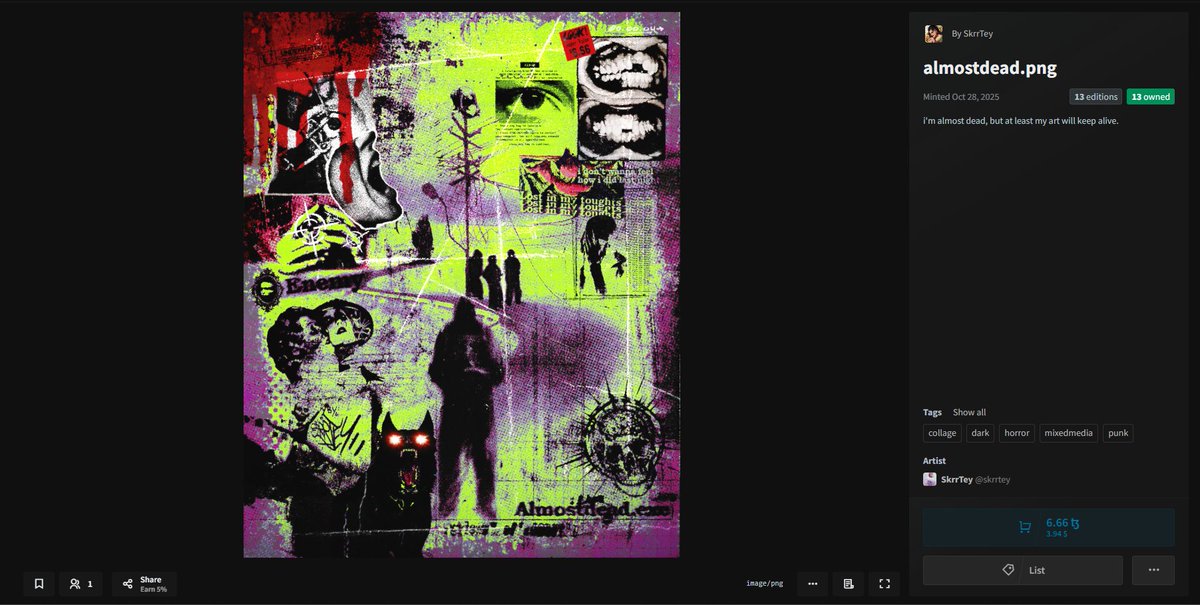This screenshot has height=605, width=1200.
Task: Click the almostdead.png title
Action: (990, 68)
